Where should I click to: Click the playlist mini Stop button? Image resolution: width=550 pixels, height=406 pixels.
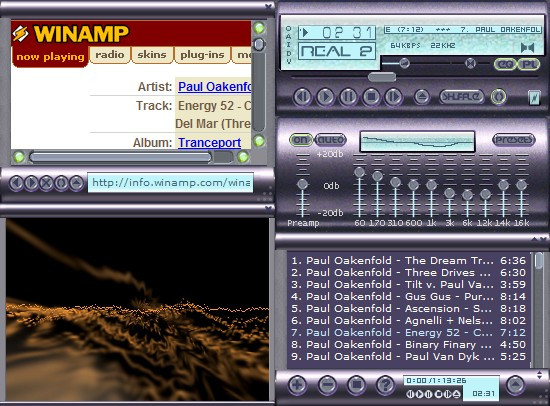click(x=438, y=394)
